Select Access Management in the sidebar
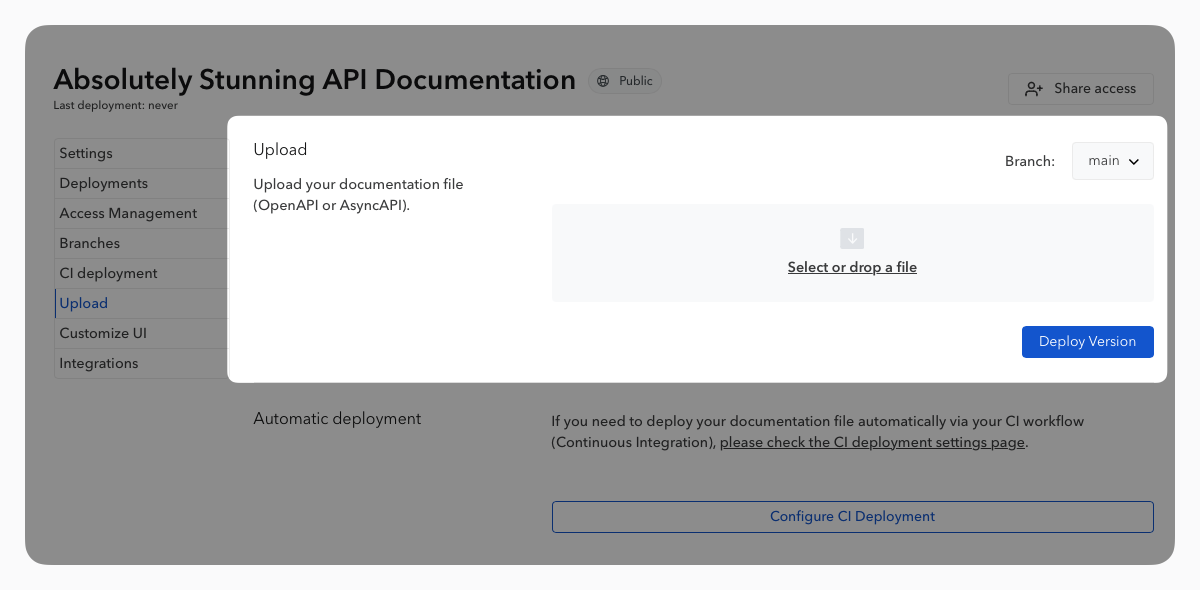Image resolution: width=1200 pixels, height=590 pixels. pyautogui.click(x=128, y=213)
